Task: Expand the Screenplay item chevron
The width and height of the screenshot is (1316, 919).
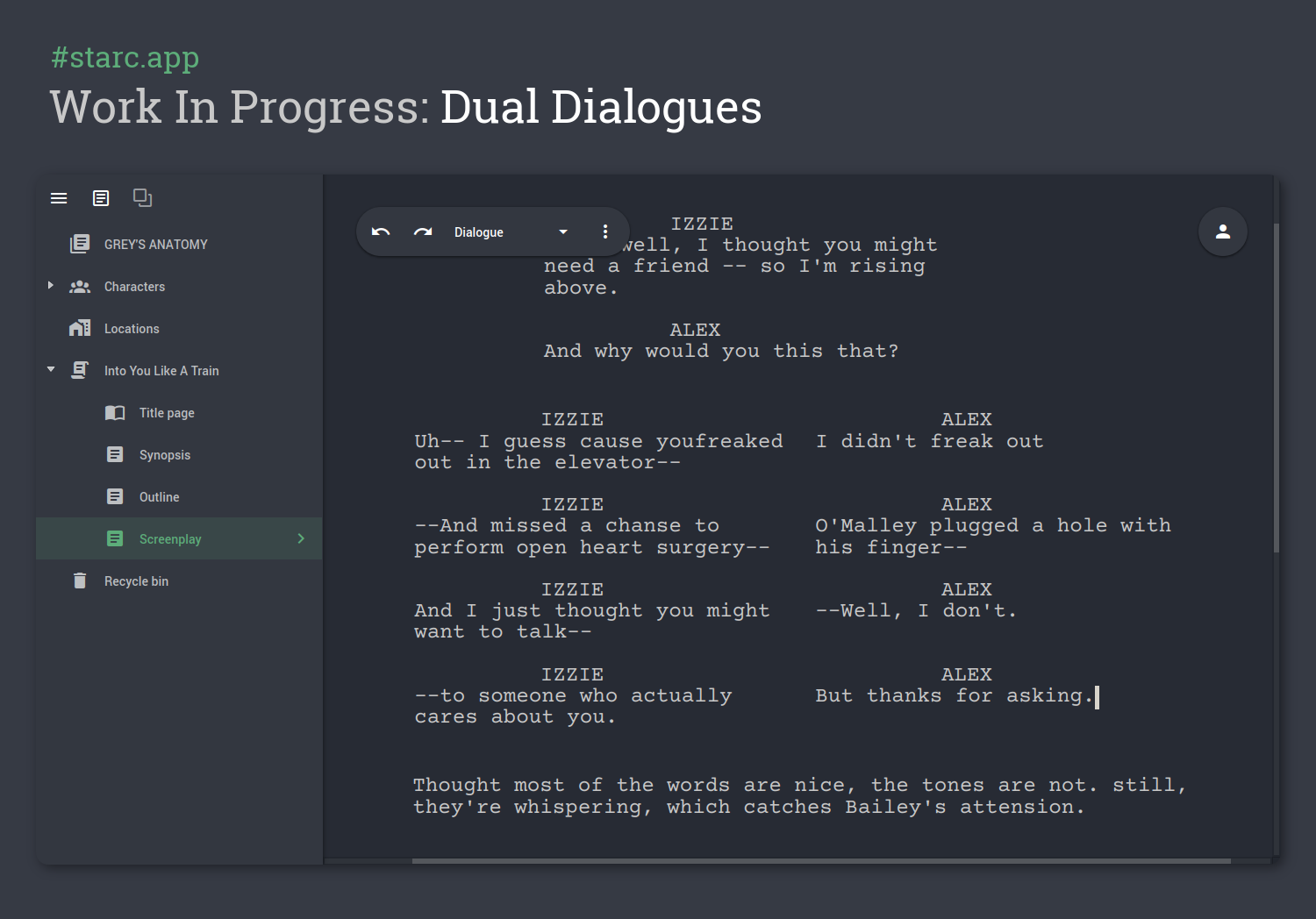Action: 301,538
